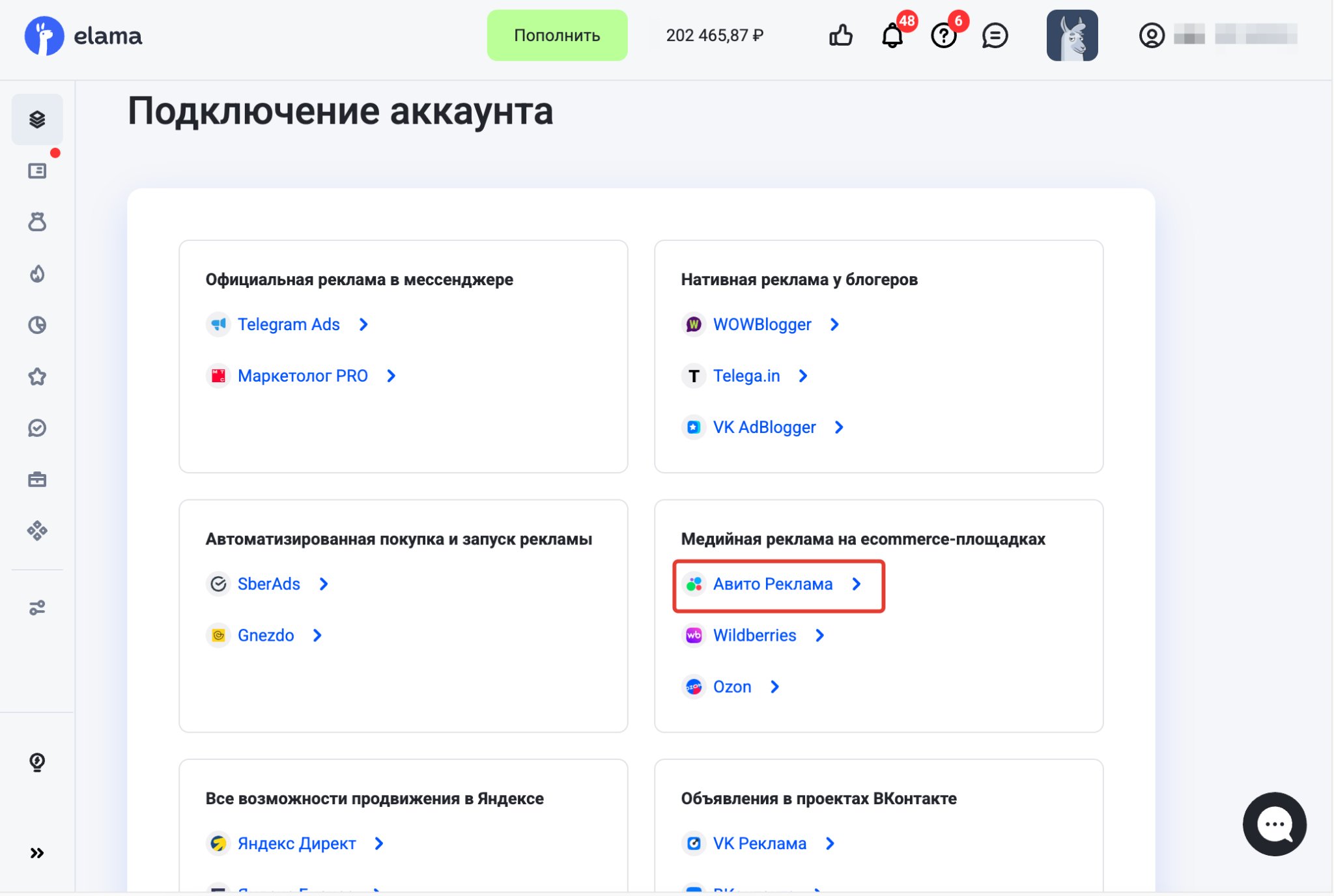Click chevron next to VK AdBlogger
The image size is (1334, 896).
pyautogui.click(x=839, y=427)
